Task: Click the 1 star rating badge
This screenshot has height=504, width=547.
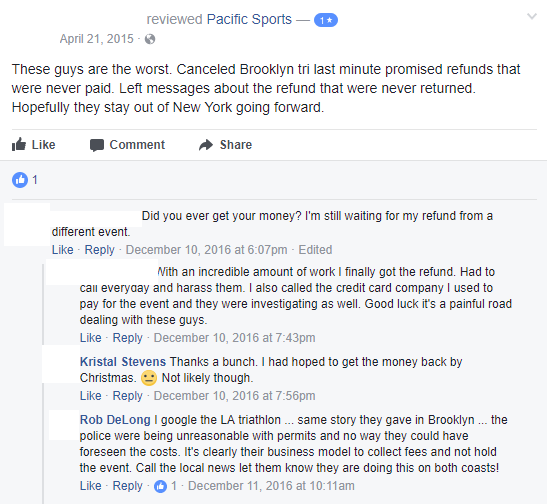Action: [x=326, y=20]
